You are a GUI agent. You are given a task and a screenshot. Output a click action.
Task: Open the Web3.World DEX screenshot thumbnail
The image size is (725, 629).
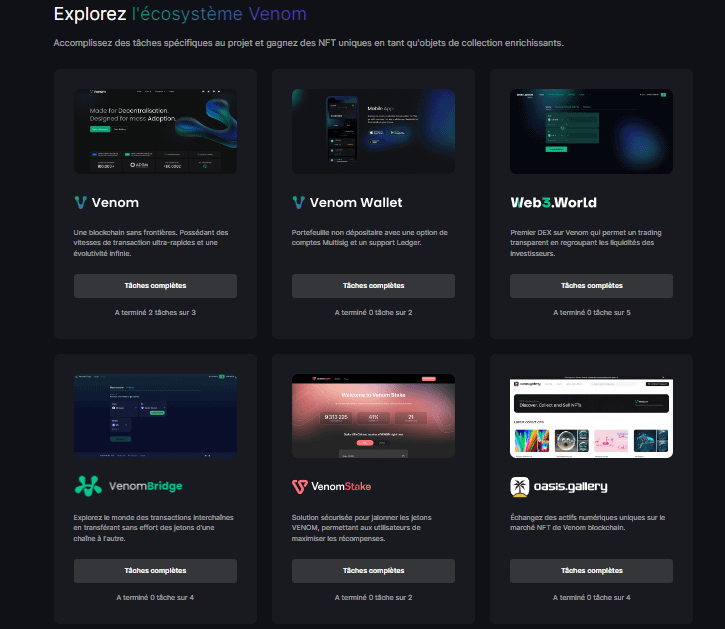tap(591, 131)
